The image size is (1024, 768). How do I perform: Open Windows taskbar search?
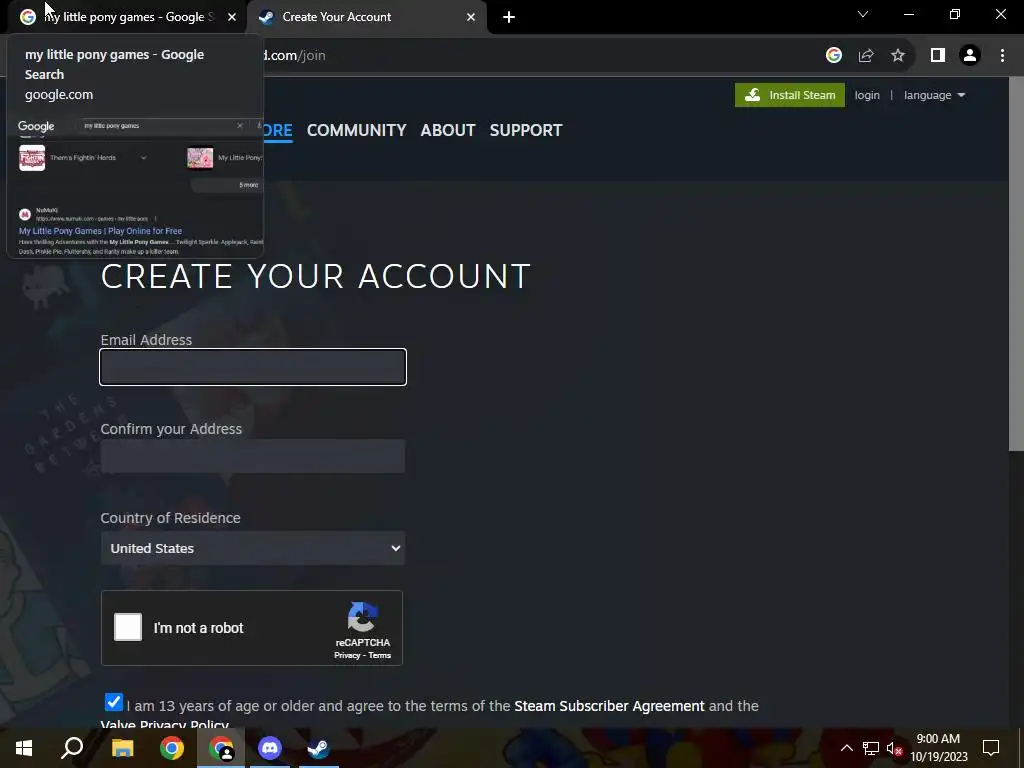tap(72, 748)
